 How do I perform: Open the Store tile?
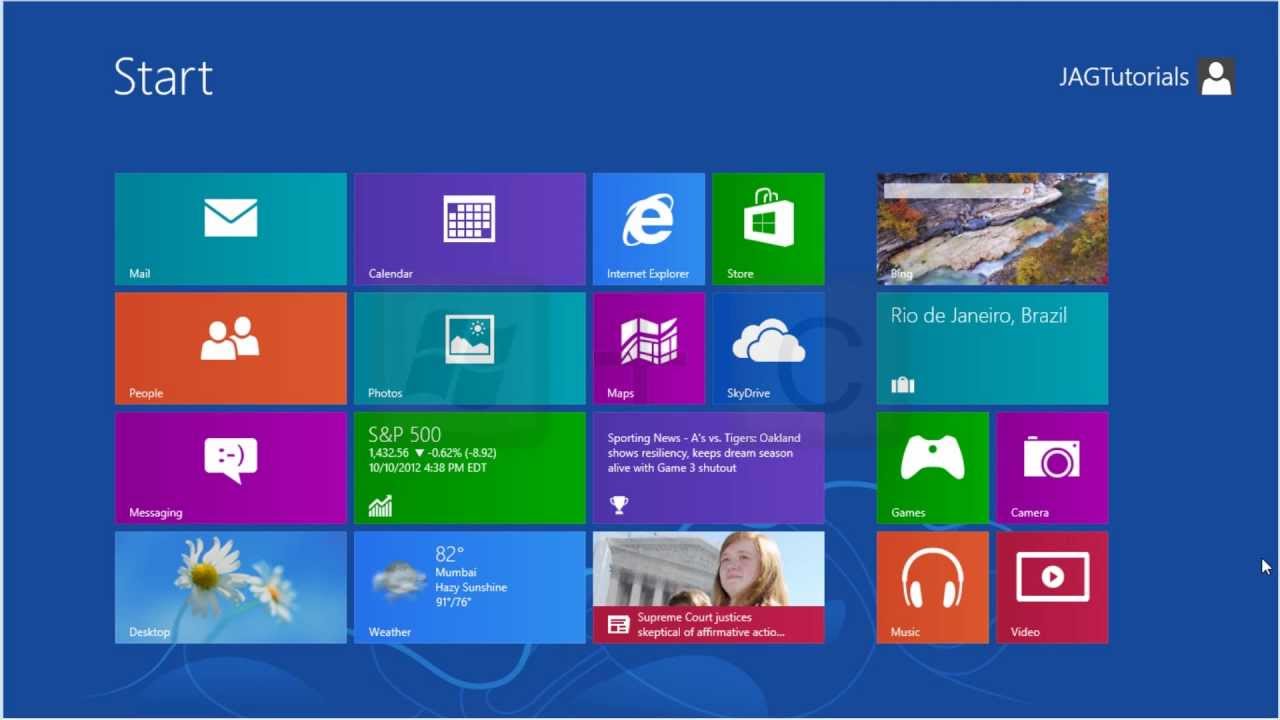point(768,229)
